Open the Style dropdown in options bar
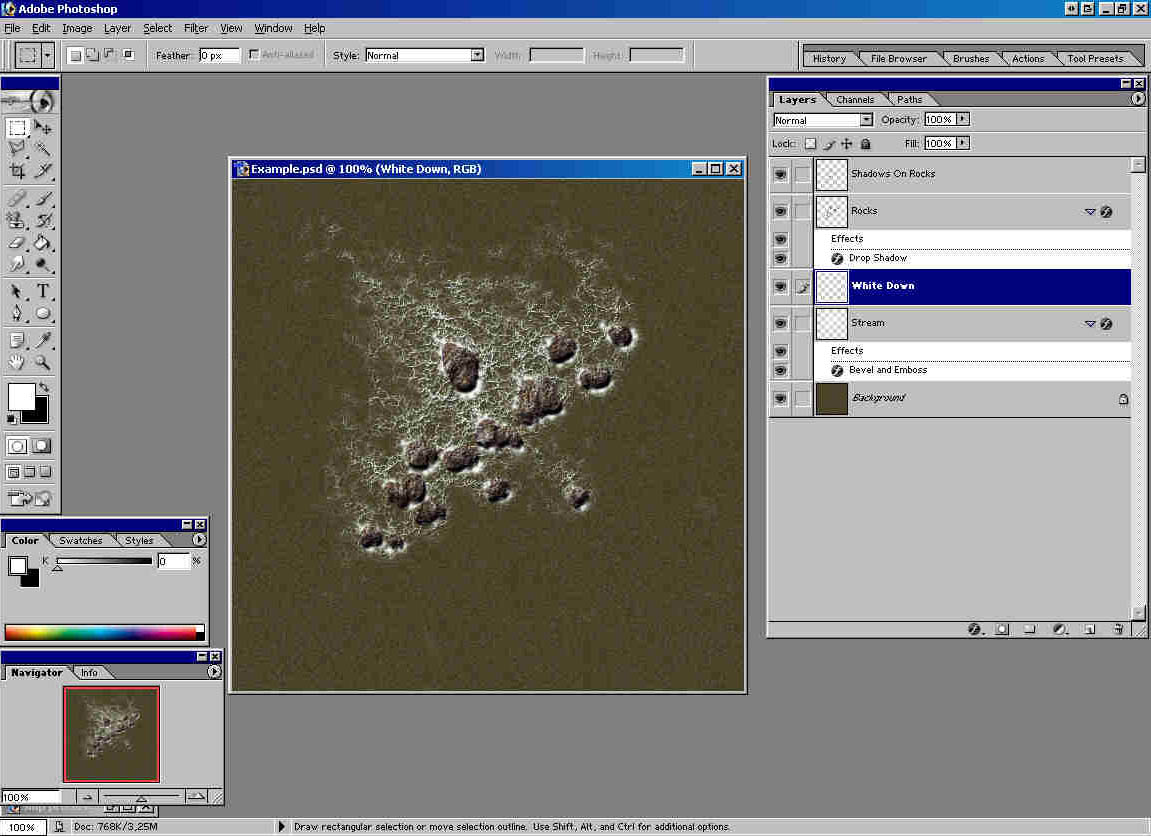1151x836 pixels. pyautogui.click(x=477, y=56)
